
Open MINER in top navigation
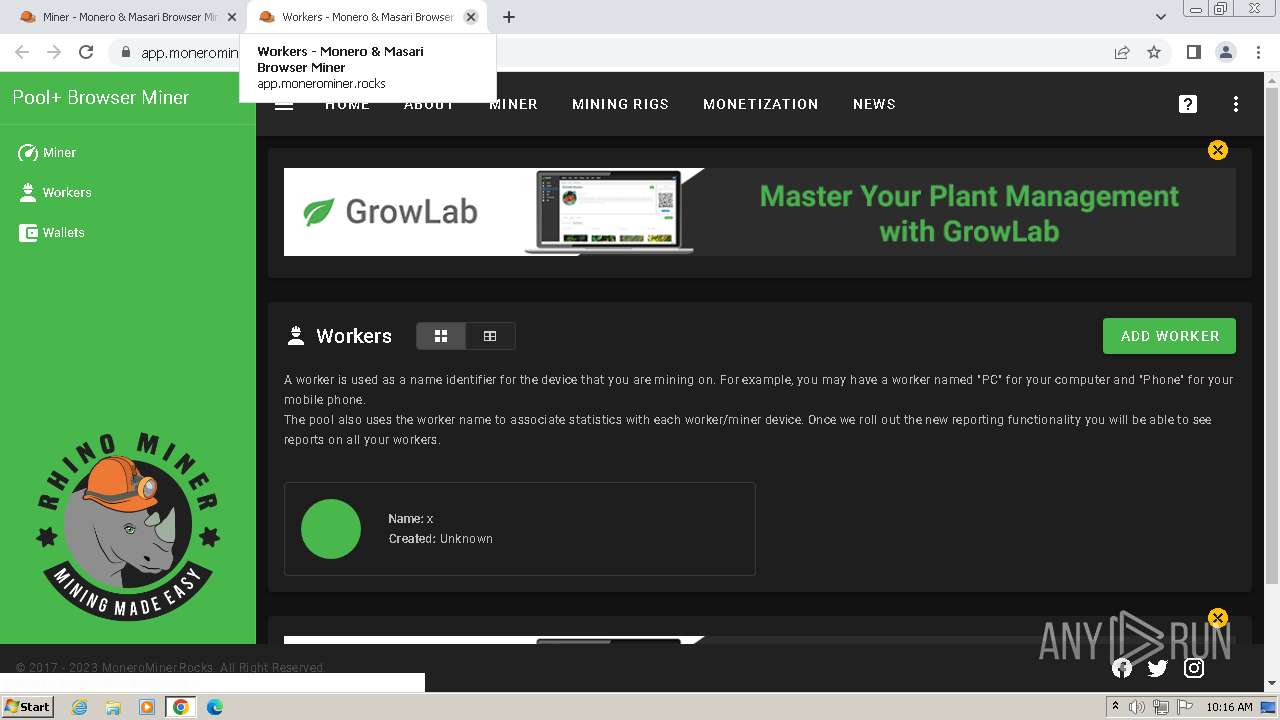513,104
